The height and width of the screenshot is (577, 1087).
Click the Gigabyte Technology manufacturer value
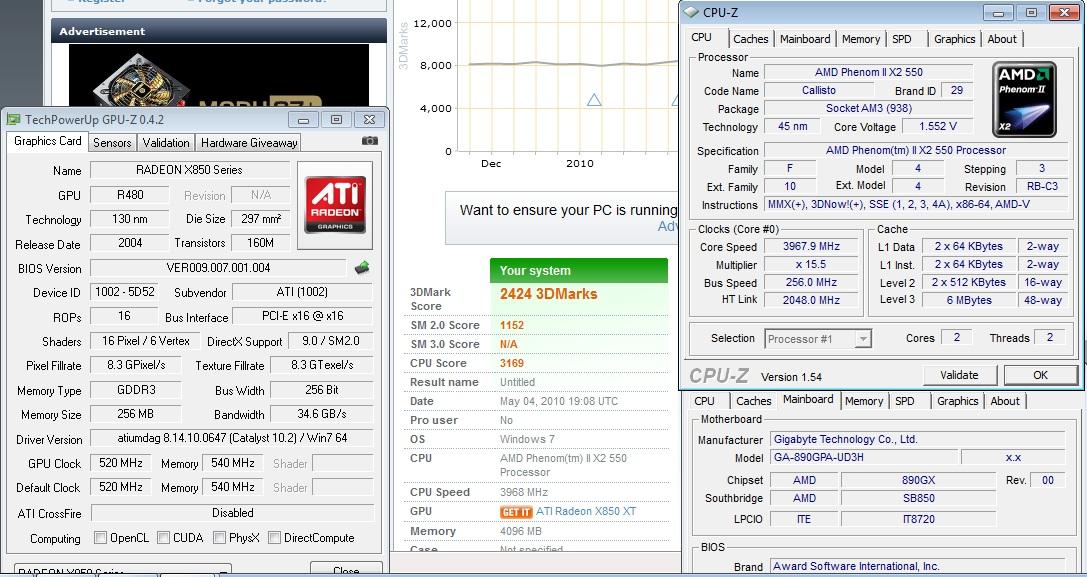[x=918, y=439]
